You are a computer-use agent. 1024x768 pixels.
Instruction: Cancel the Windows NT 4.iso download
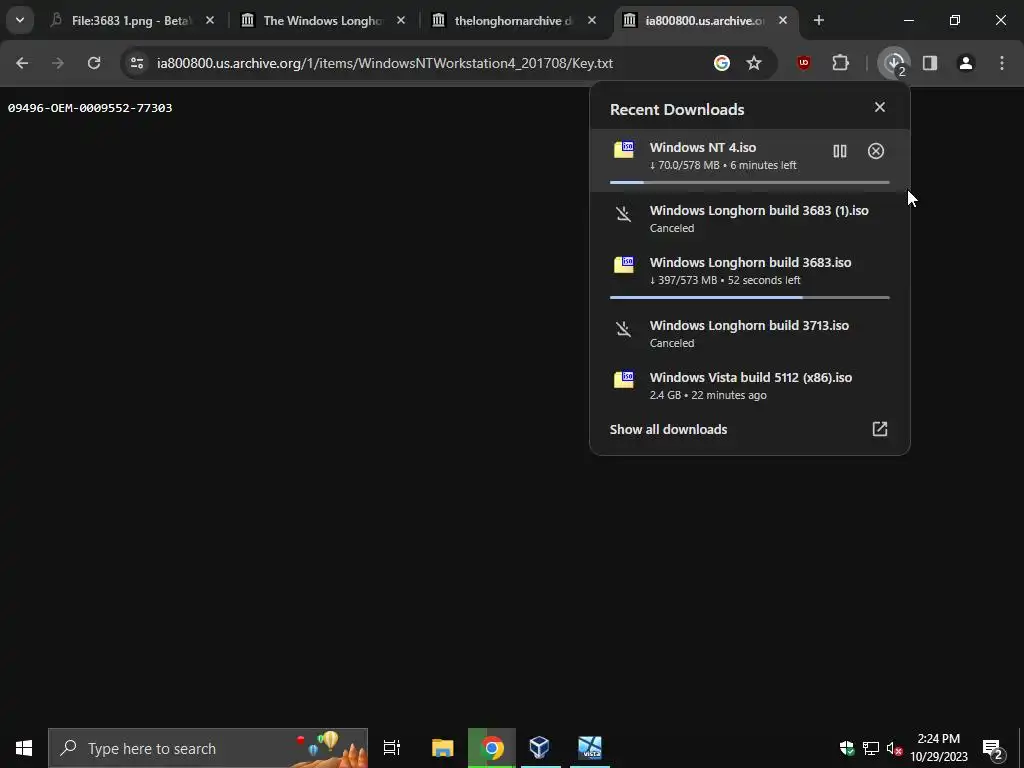(x=876, y=152)
